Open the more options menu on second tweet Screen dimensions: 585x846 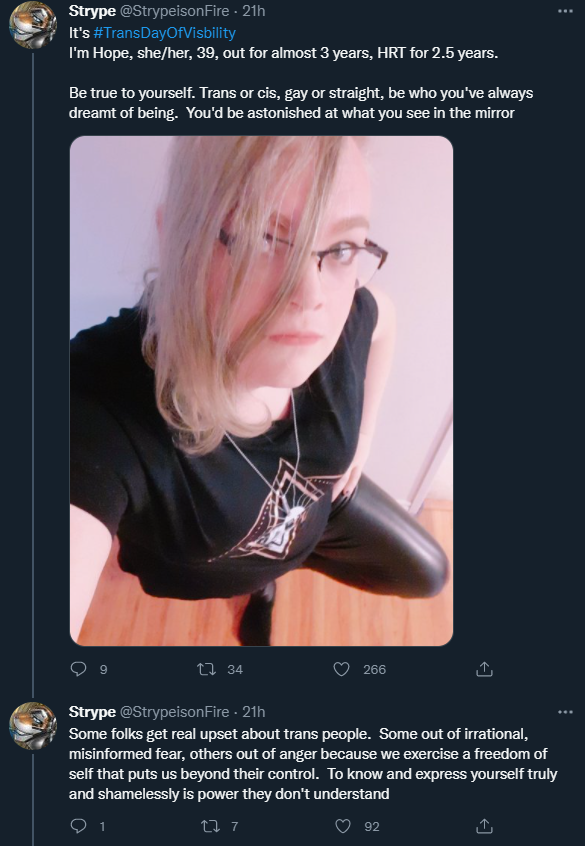point(565,712)
